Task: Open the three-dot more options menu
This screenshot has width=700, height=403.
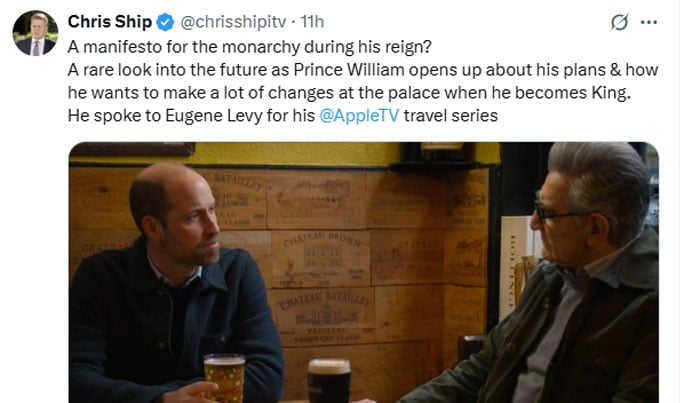Action: 649,23
